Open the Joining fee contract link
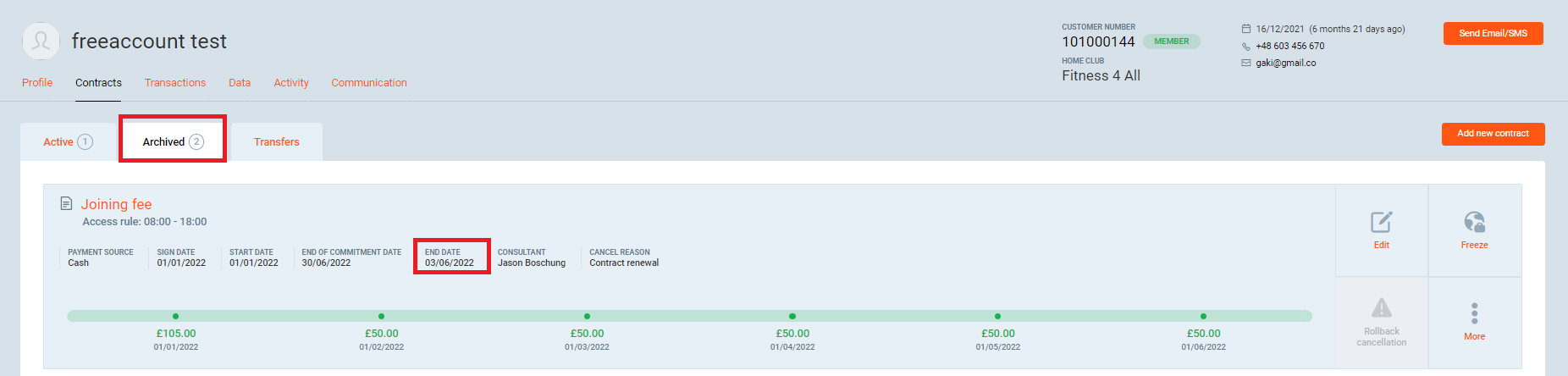Viewport: 1568px width, 376px height. pos(116,204)
